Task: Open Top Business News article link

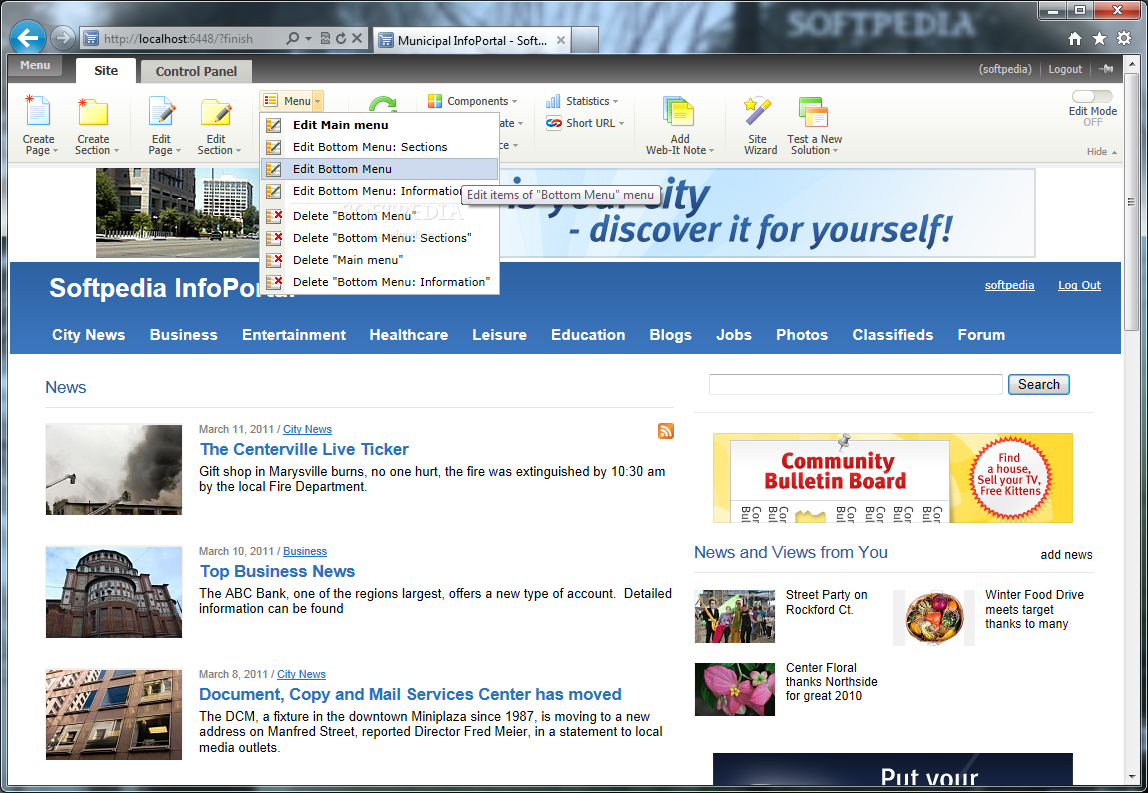Action: pos(277,571)
